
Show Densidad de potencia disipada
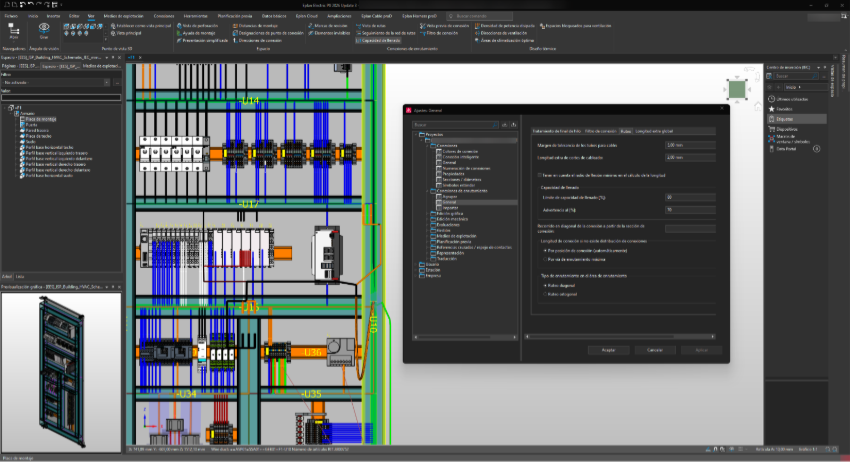click(x=505, y=25)
